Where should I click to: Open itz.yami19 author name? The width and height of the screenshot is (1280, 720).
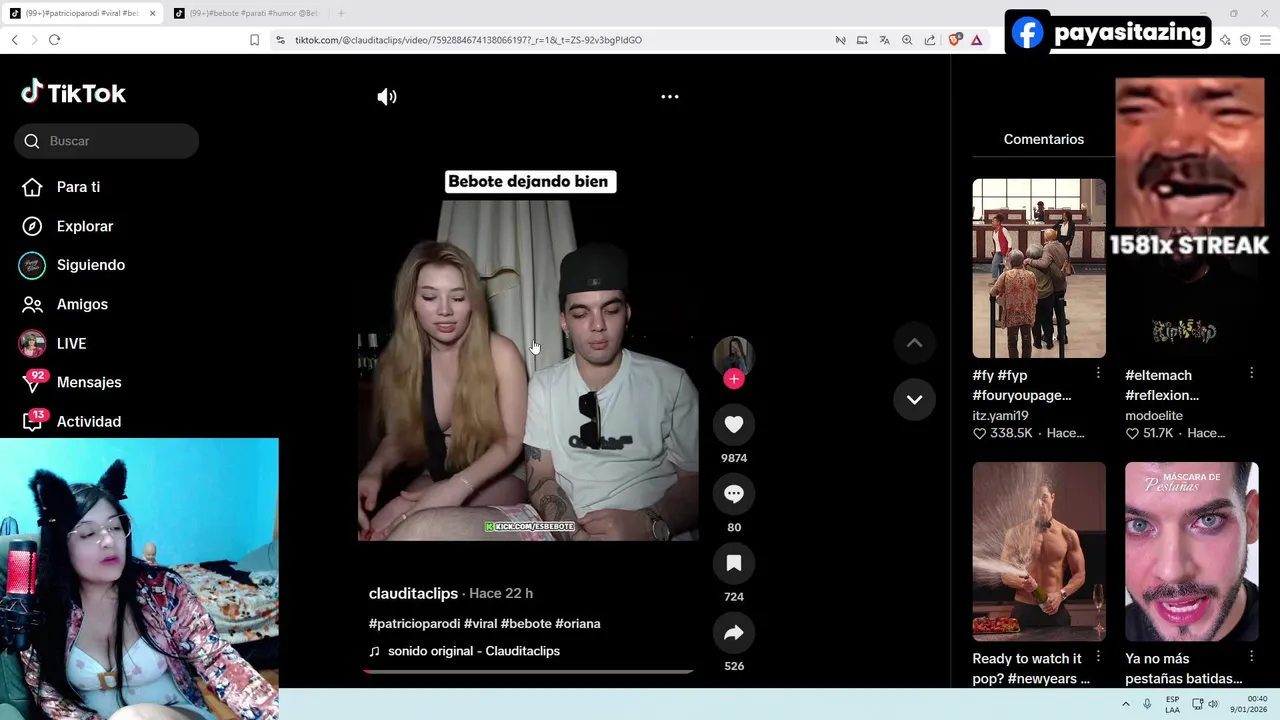click(x=1000, y=415)
